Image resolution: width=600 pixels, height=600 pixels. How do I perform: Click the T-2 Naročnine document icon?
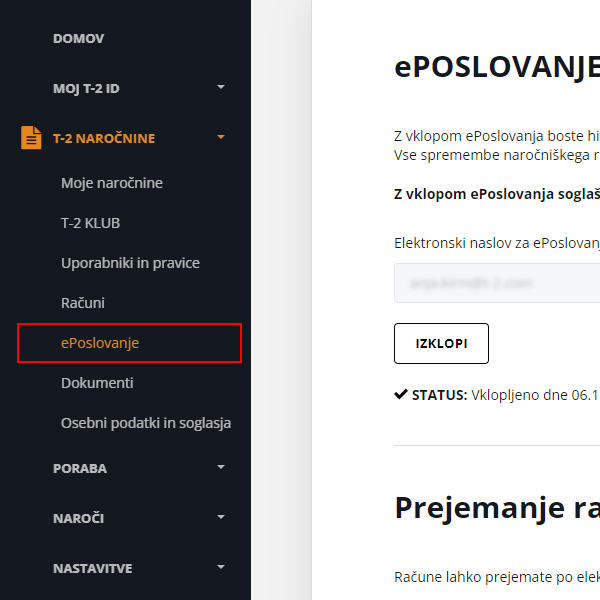click(x=31, y=138)
